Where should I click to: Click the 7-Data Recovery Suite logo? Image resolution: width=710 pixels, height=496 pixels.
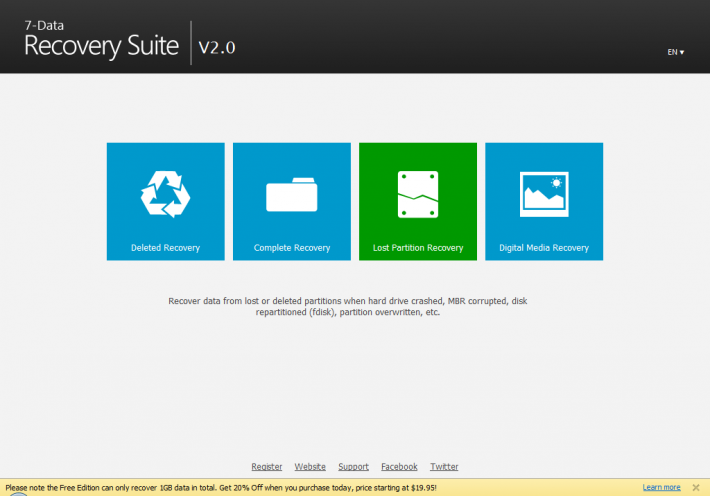pyautogui.click(x=101, y=40)
